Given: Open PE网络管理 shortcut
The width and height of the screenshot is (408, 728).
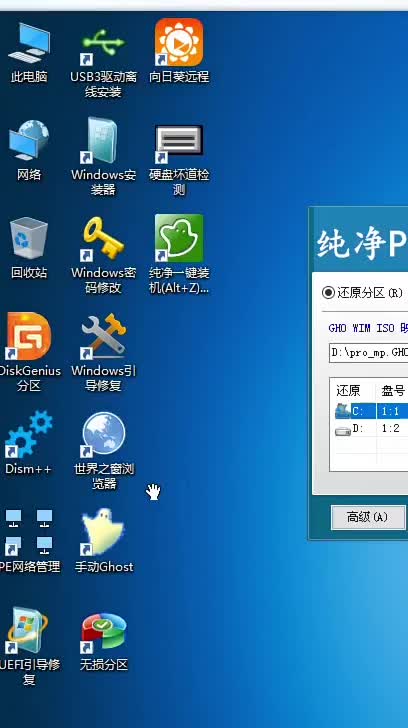Looking at the screenshot, I should pos(29,541).
